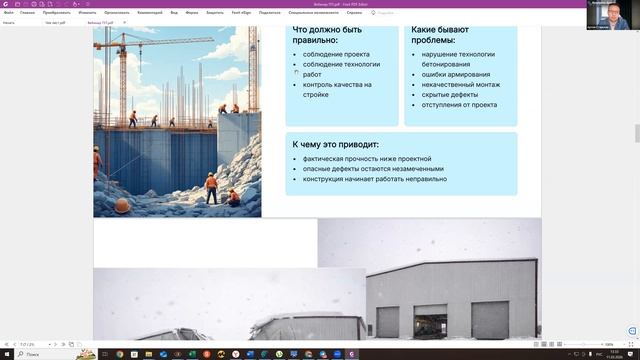Click the vertical scrollbar thumb
Screen dimensions: 640x360
click(x=637, y=133)
